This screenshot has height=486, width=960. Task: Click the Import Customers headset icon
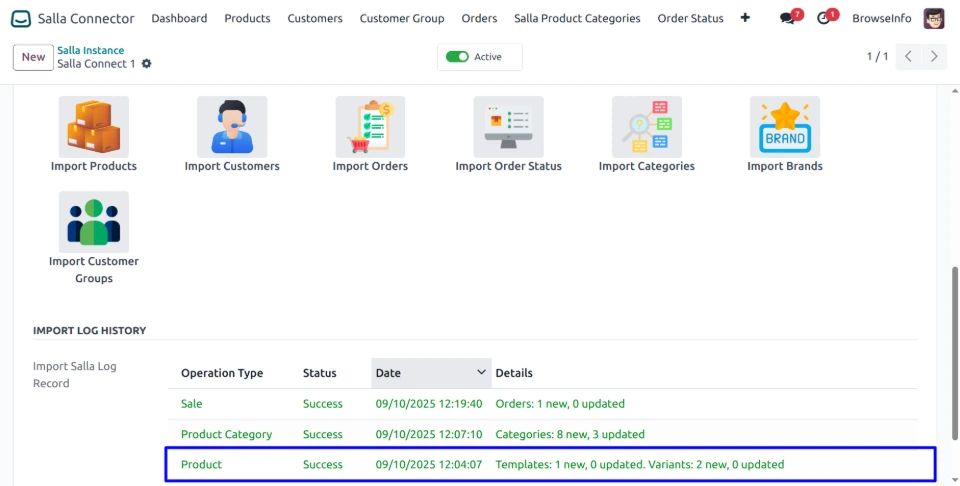232,126
